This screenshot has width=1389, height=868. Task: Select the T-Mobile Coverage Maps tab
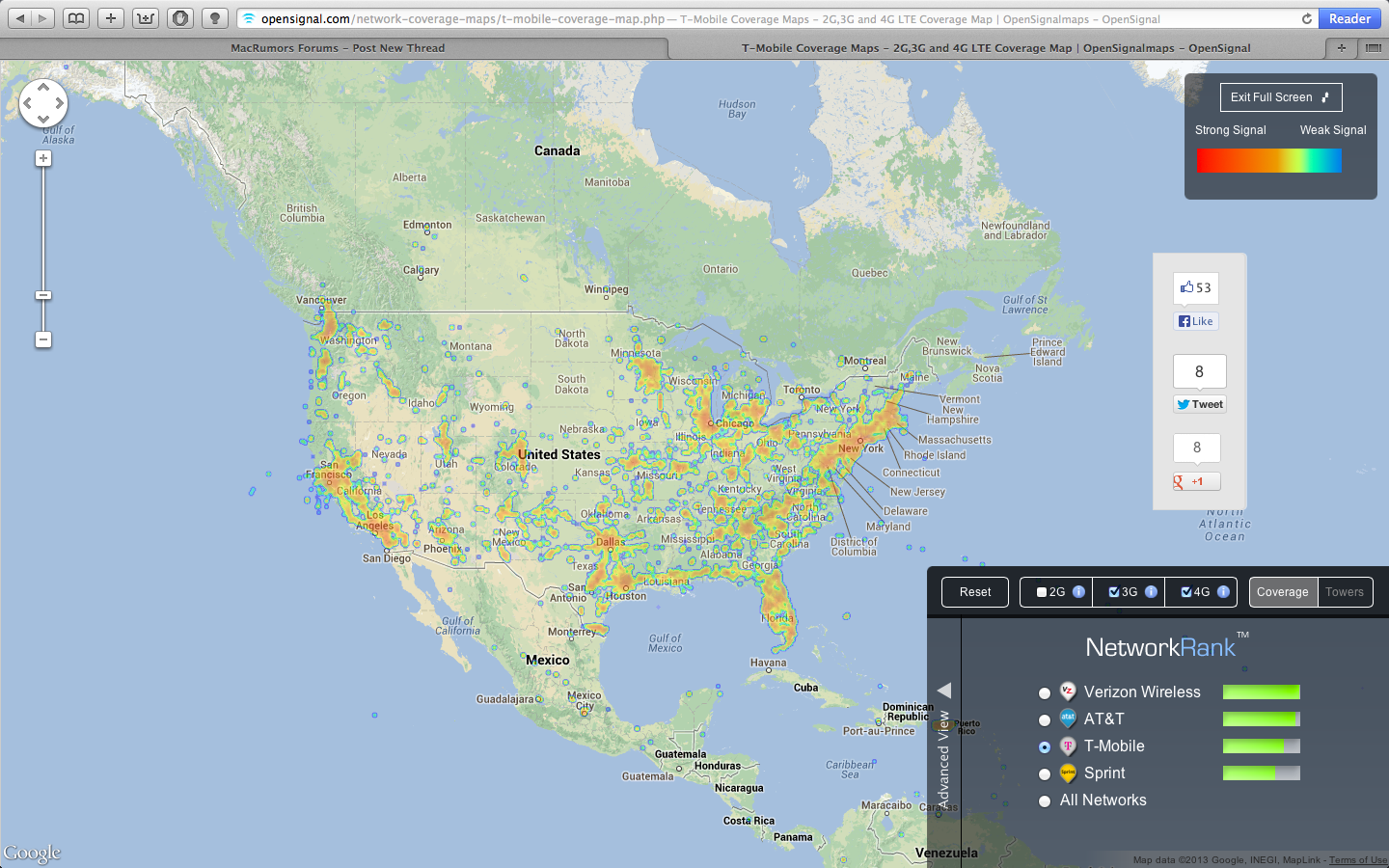tap(995, 47)
